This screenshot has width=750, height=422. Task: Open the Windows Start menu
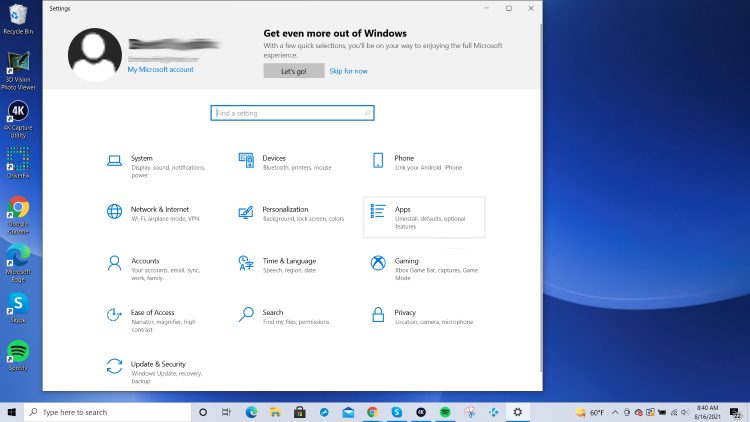(12, 412)
